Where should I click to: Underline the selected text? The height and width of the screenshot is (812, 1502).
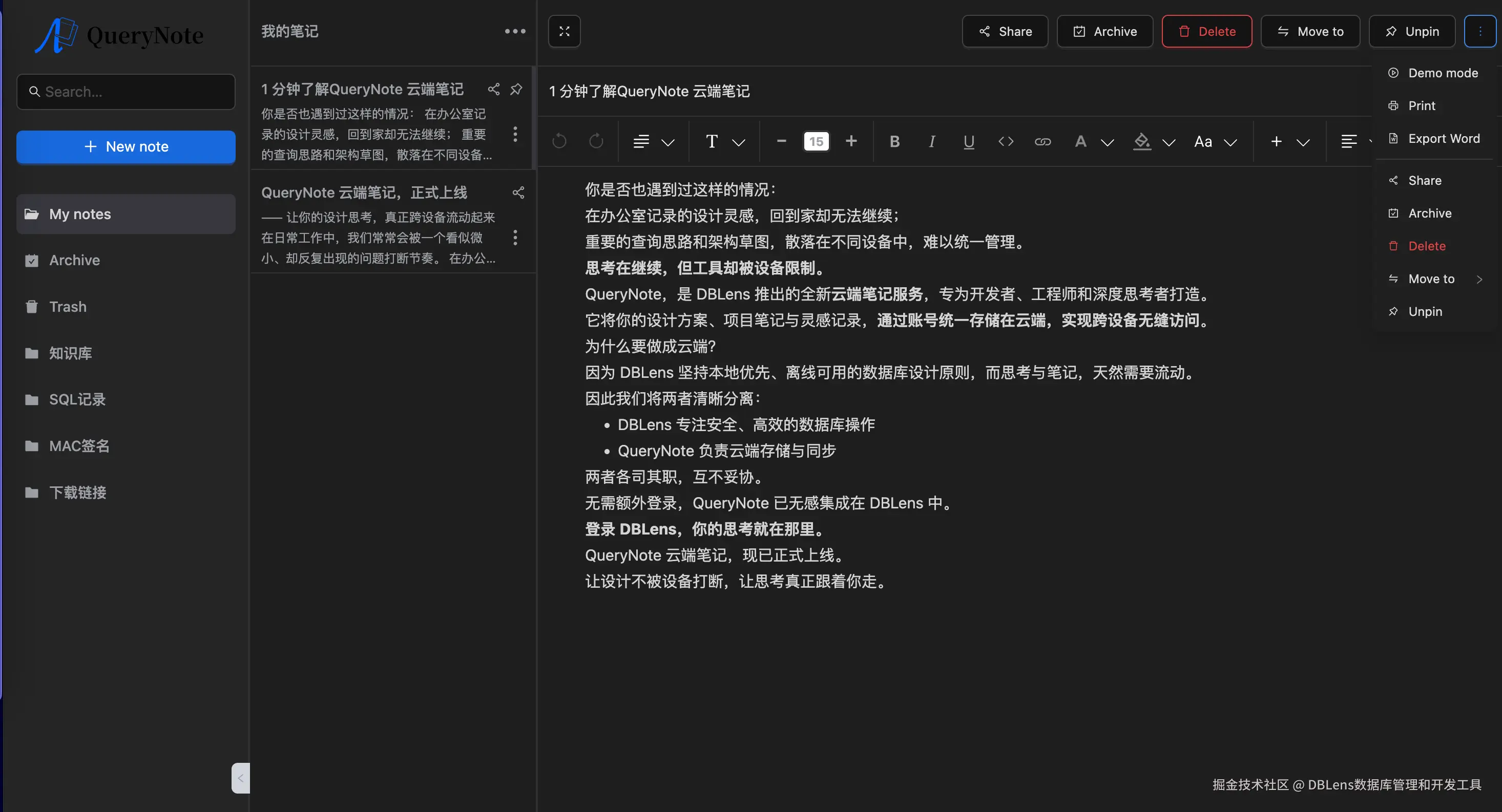968,141
